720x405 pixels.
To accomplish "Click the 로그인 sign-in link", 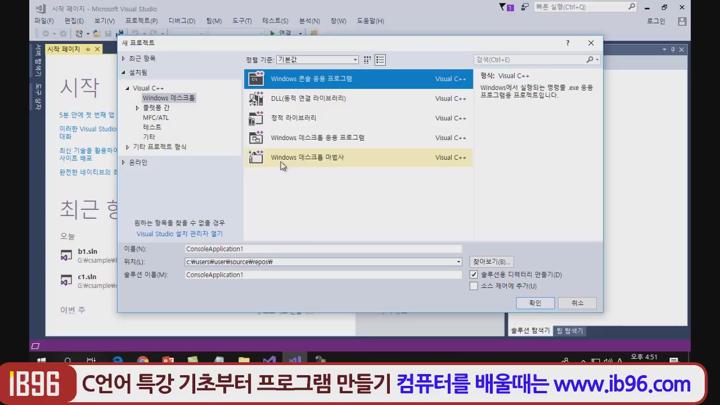I will (x=656, y=21).
